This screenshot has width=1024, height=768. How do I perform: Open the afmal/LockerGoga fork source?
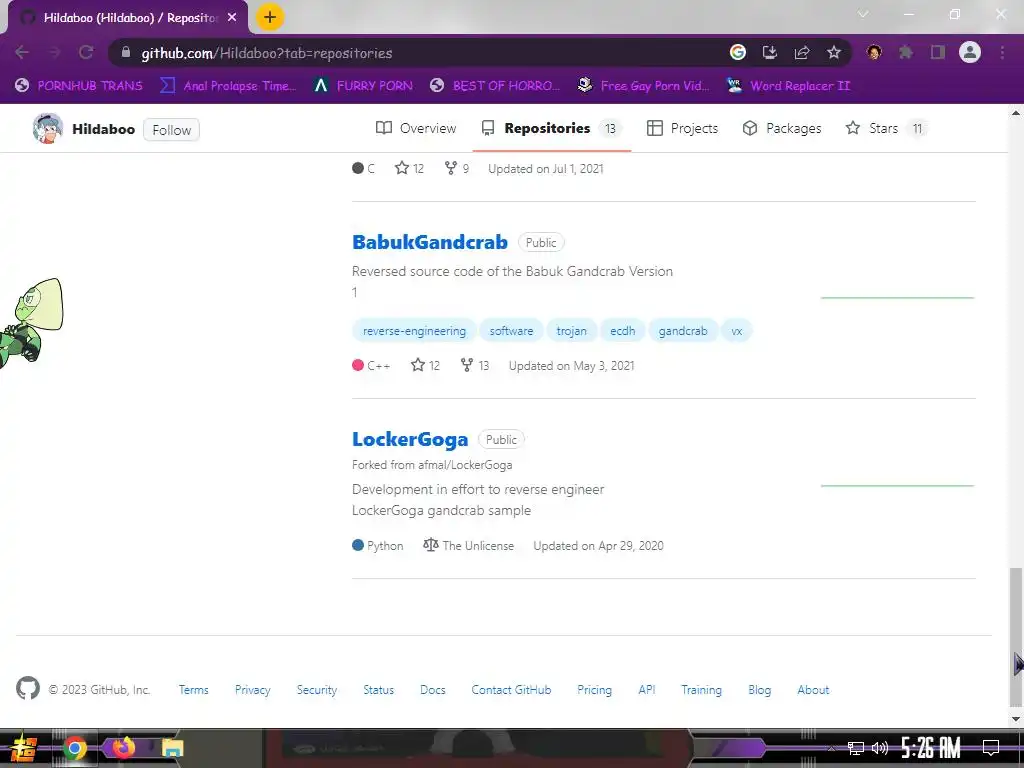[465, 465]
